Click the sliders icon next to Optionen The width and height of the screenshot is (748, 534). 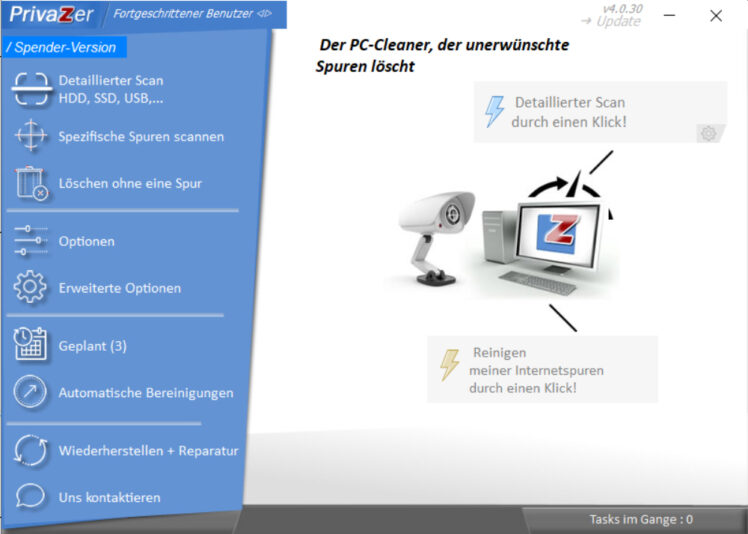click(x=31, y=241)
